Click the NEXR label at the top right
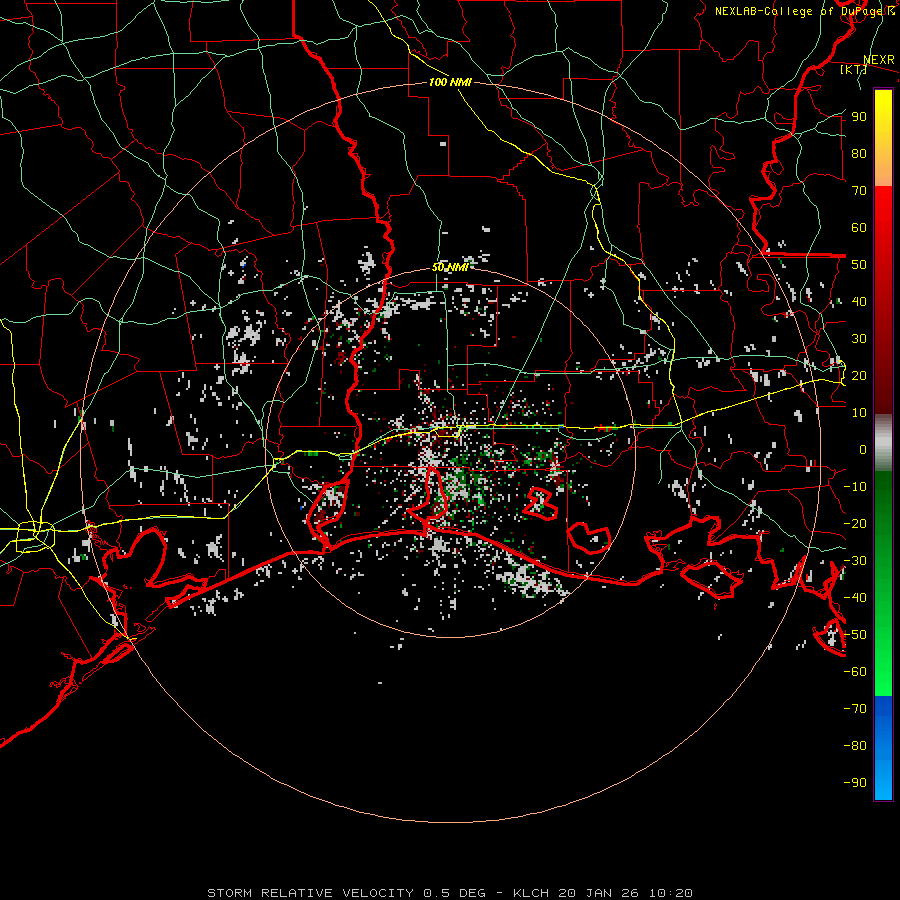 (879, 60)
